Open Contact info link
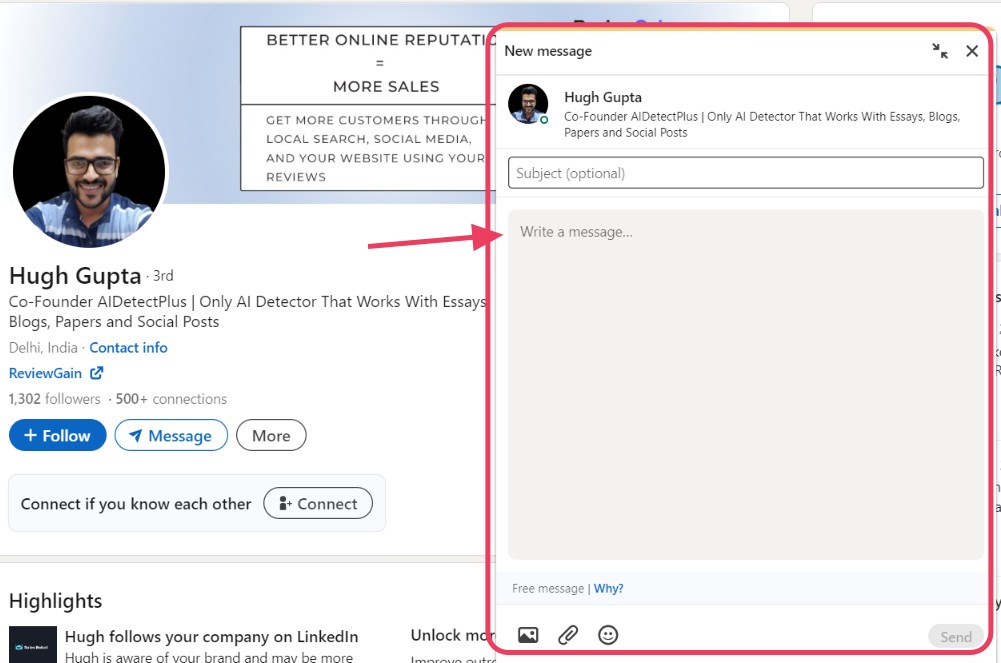The height and width of the screenshot is (663, 1001). coord(128,348)
